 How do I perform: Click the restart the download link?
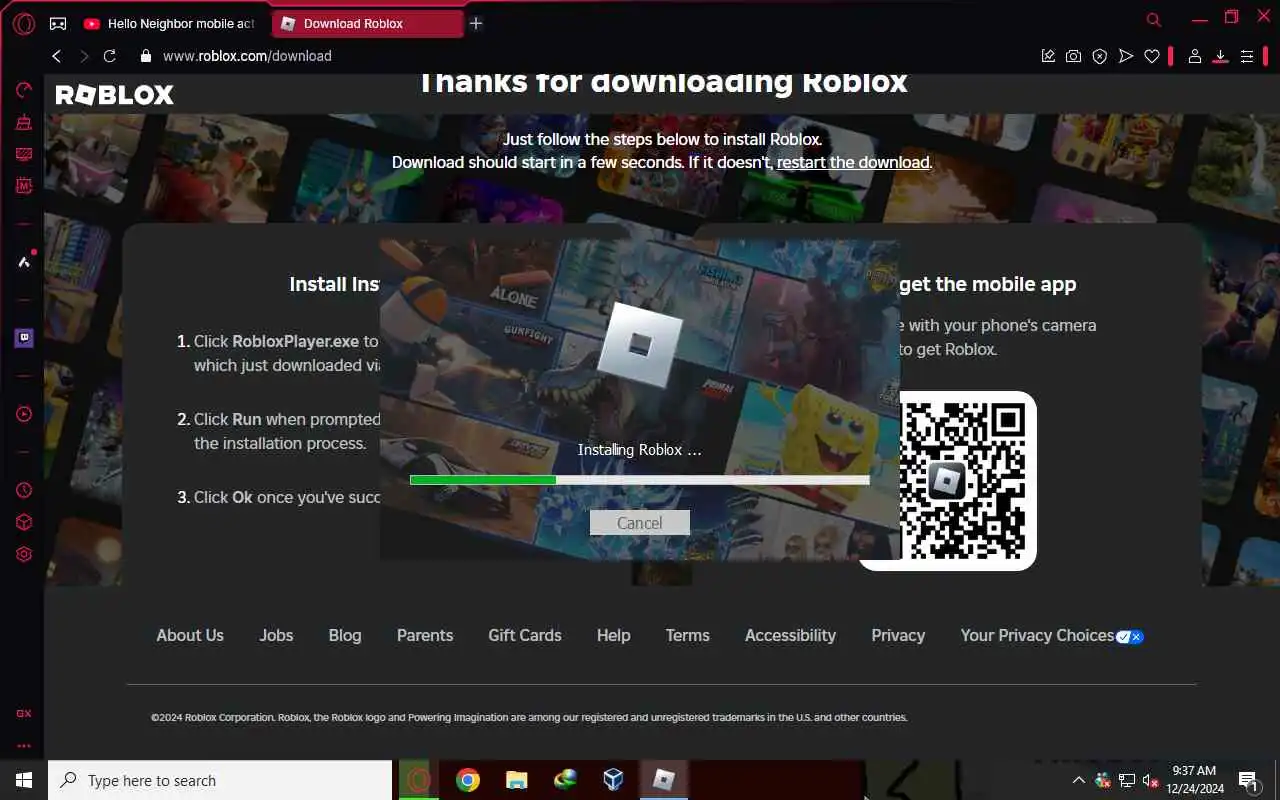[853, 162]
